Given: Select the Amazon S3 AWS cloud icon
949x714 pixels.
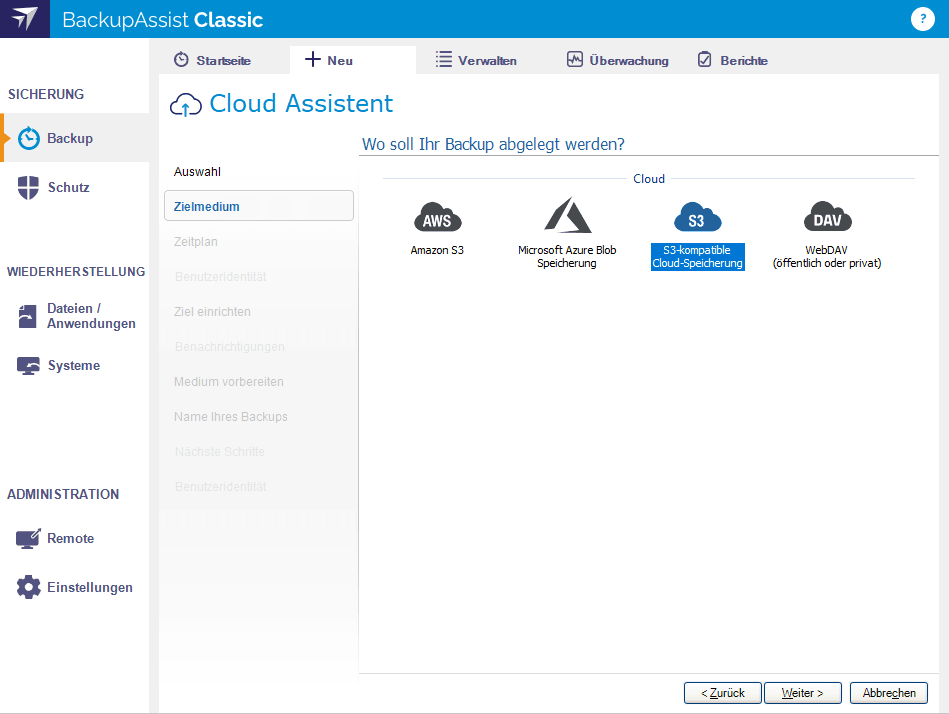Looking at the screenshot, I should 438,218.
